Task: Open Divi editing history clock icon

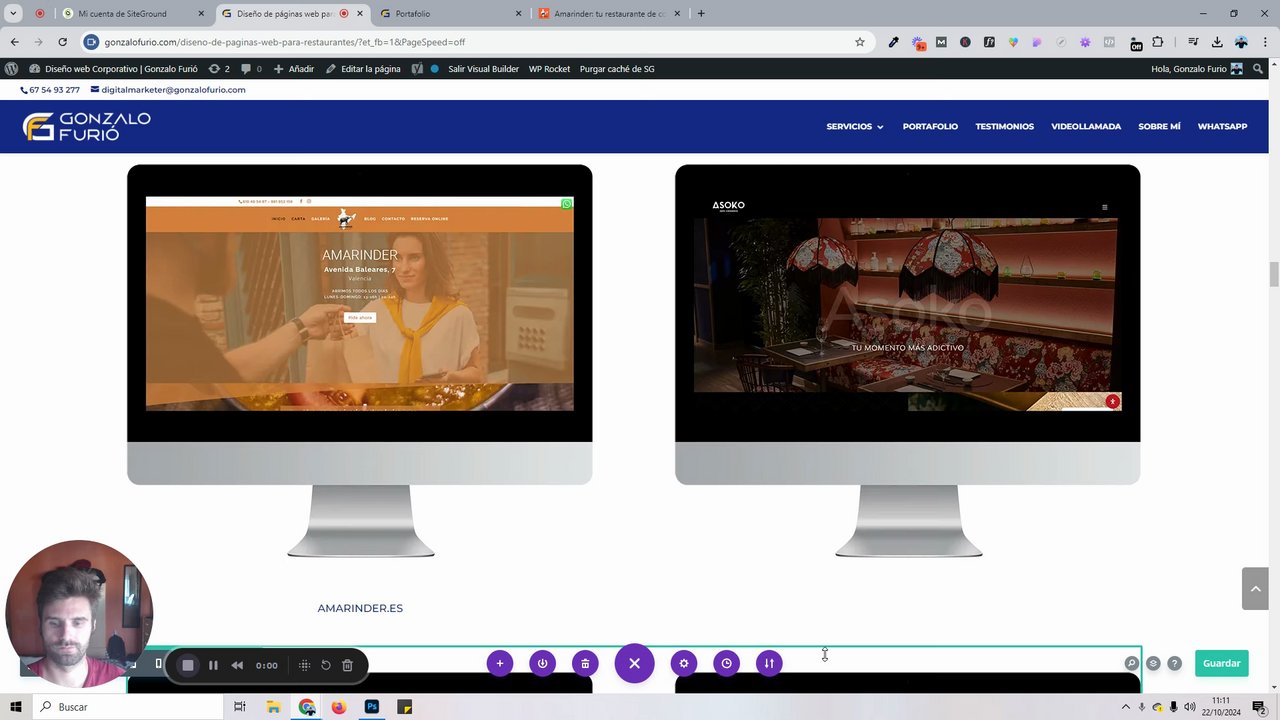Action: [727, 663]
